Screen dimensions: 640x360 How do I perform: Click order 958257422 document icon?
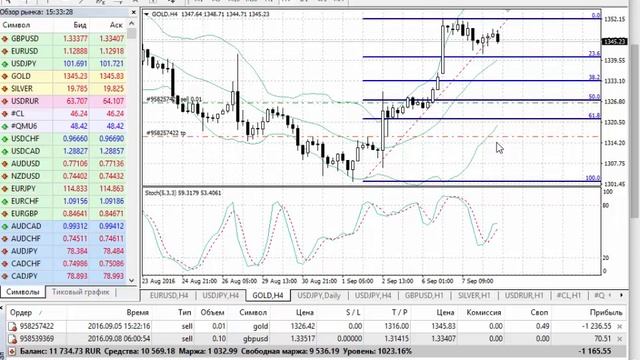pos(13,326)
